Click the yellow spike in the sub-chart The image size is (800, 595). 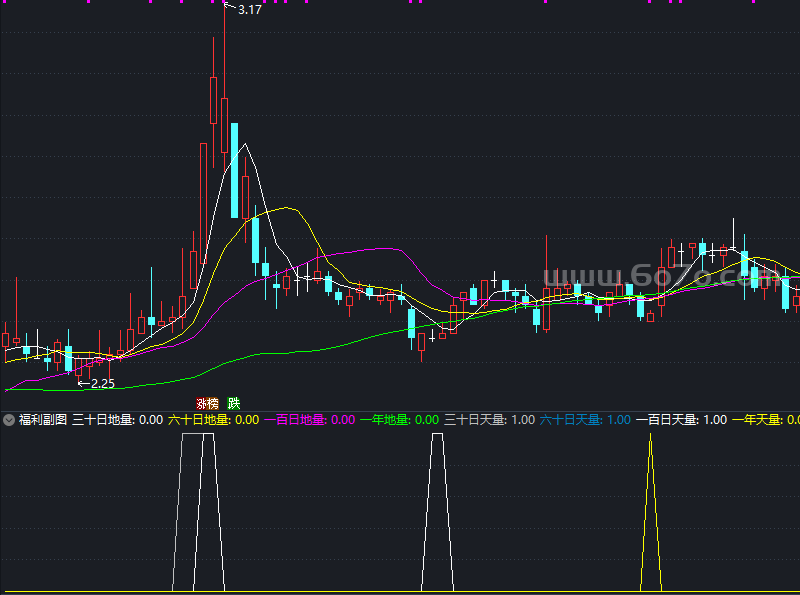[651, 520]
